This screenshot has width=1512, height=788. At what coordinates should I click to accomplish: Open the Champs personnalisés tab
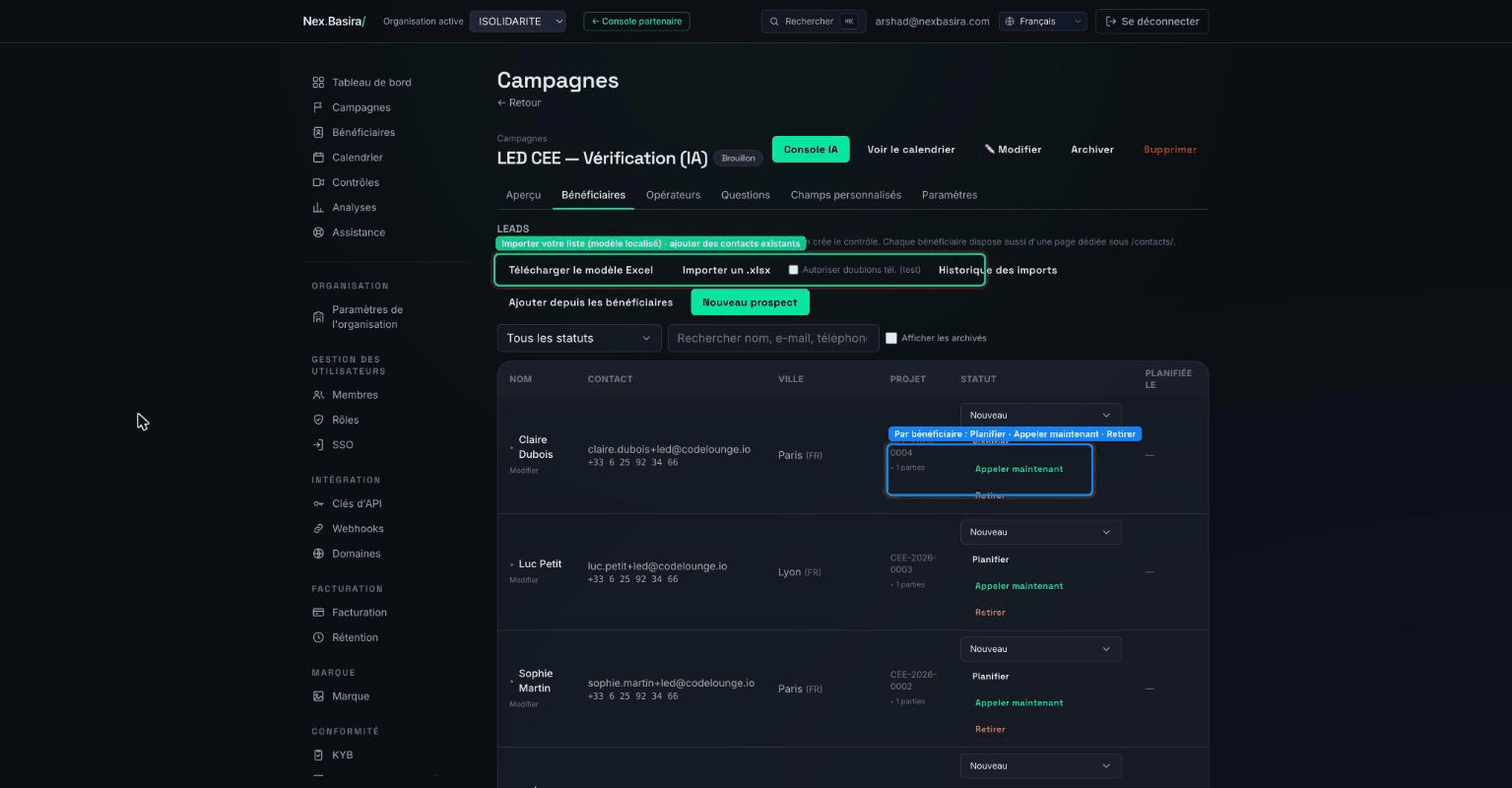tap(845, 195)
